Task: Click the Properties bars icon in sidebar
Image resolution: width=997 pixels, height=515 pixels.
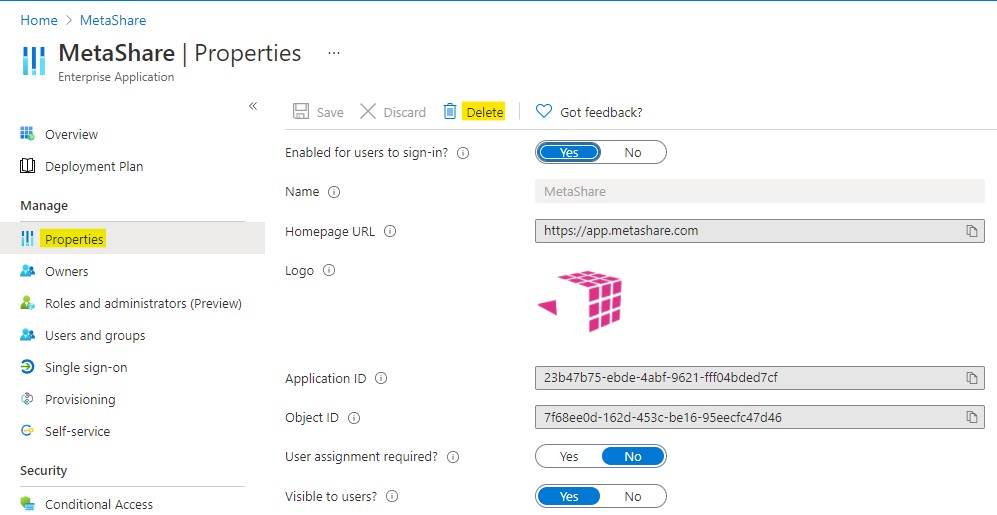Action: point(27,239)
